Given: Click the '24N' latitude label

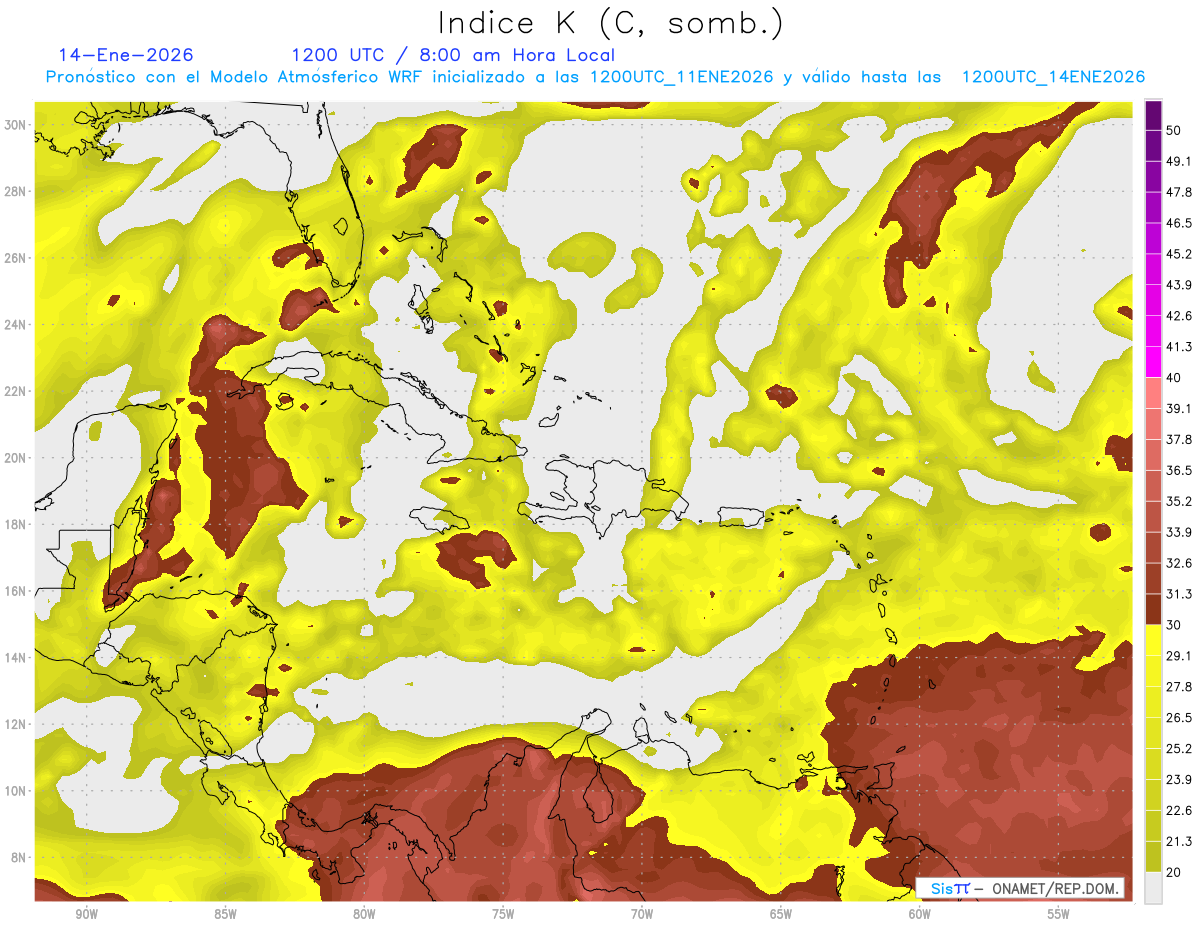Looking at the screenshot, I should pyautogui.click(x=17, y=325).
